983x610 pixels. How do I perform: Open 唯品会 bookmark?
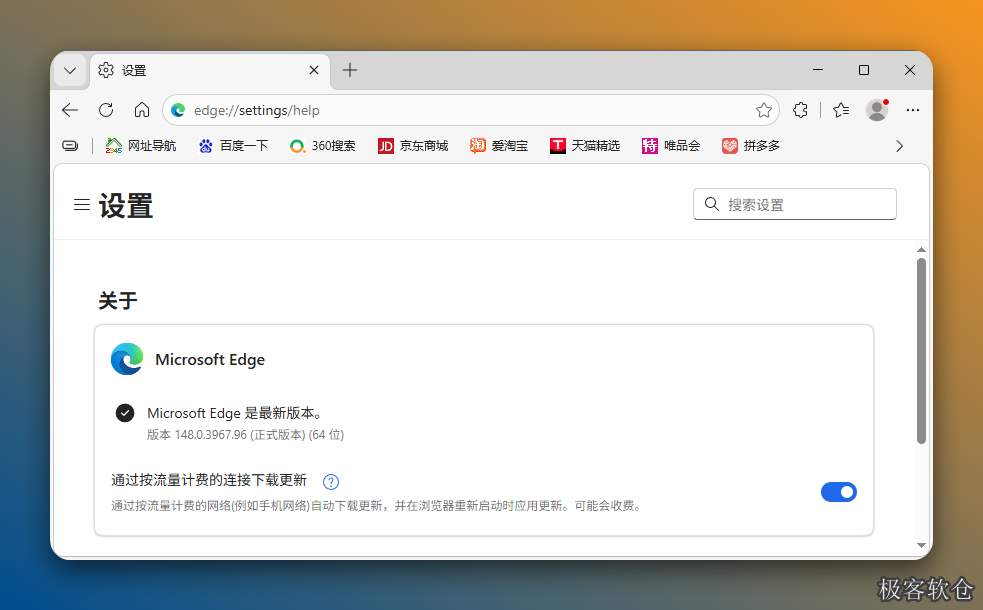click(671, 146)
